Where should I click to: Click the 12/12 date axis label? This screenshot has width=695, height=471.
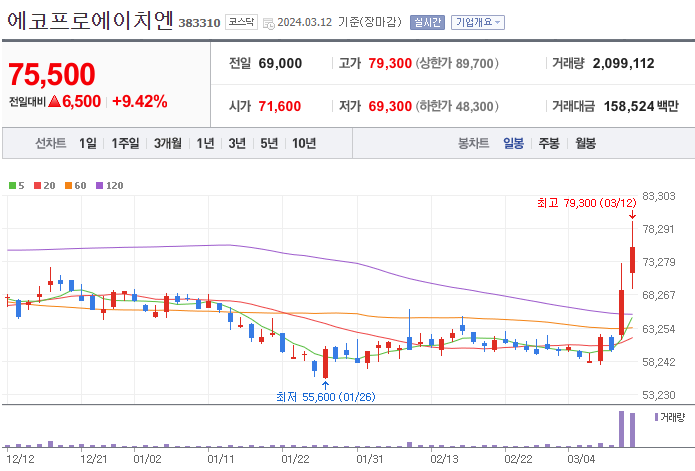[x=21, y=459]
